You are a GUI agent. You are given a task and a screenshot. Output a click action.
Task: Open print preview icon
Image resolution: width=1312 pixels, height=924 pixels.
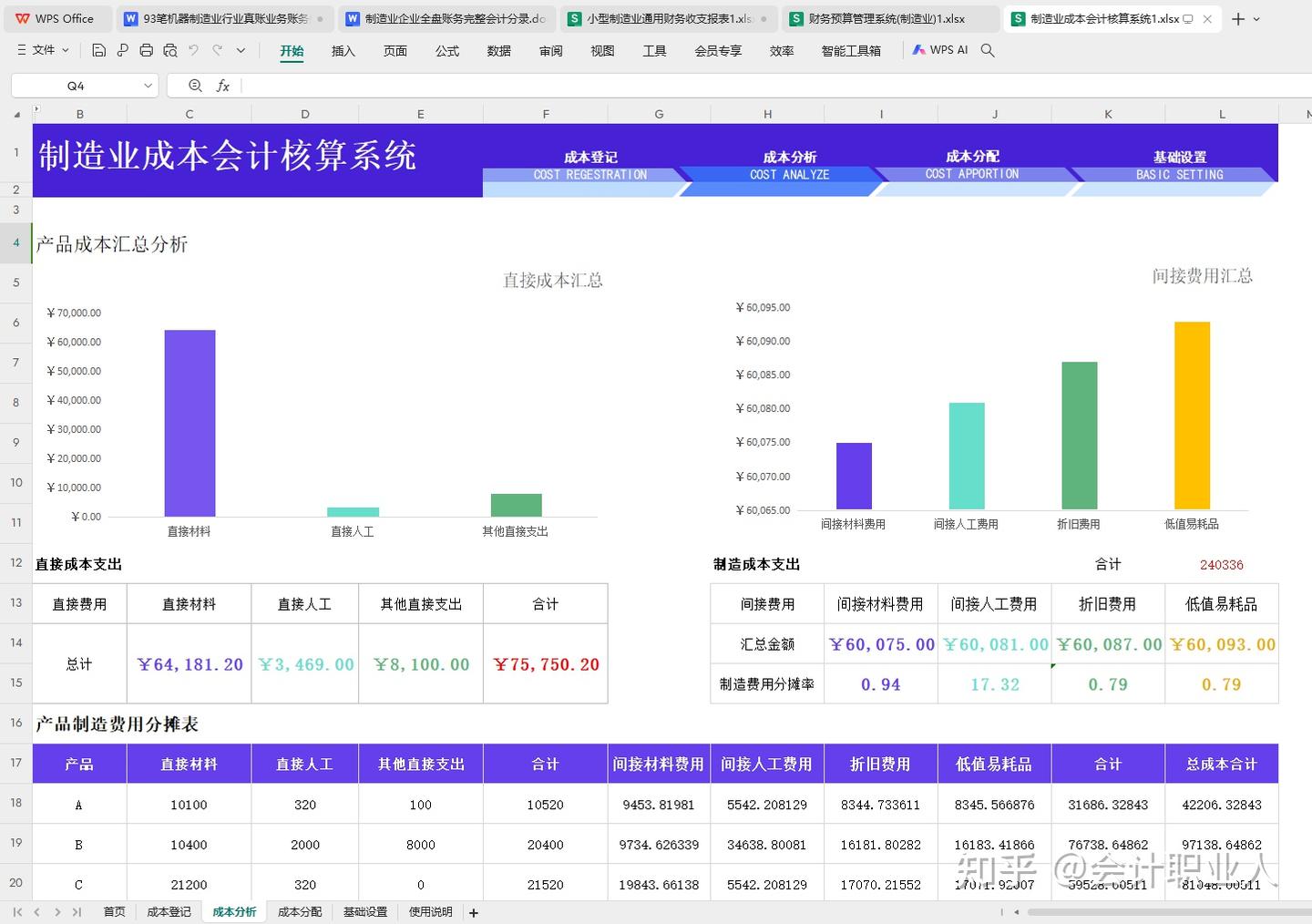tap(170, 50)
